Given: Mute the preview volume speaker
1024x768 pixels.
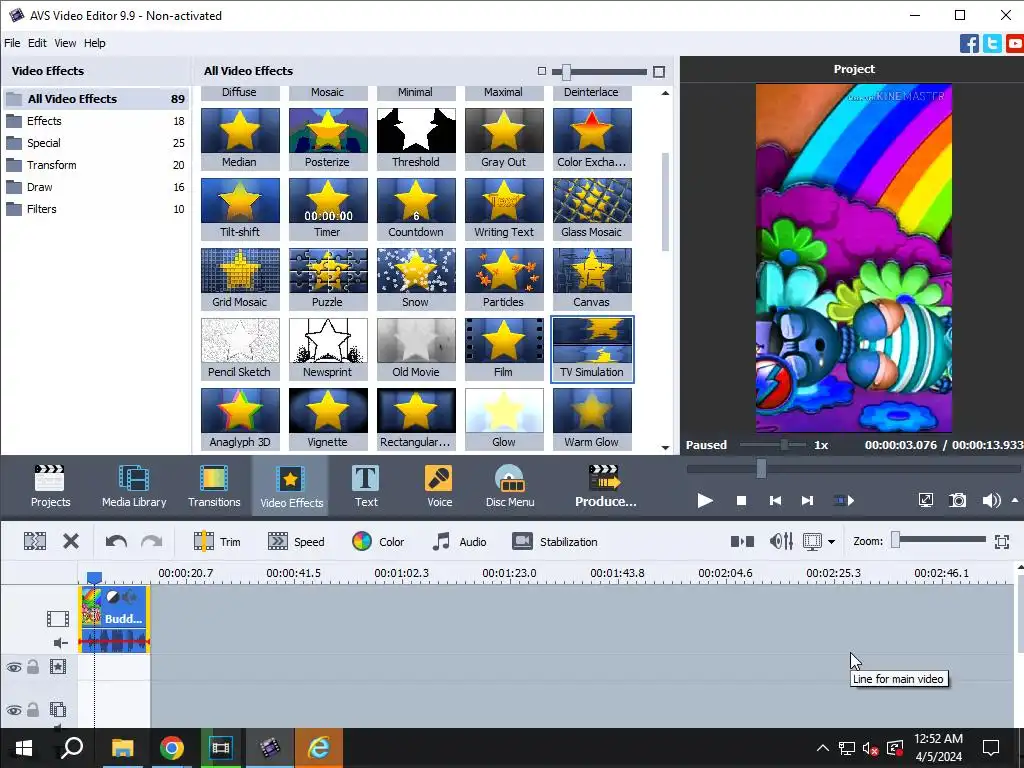Looking at the screenshot, I should [991, 501].
